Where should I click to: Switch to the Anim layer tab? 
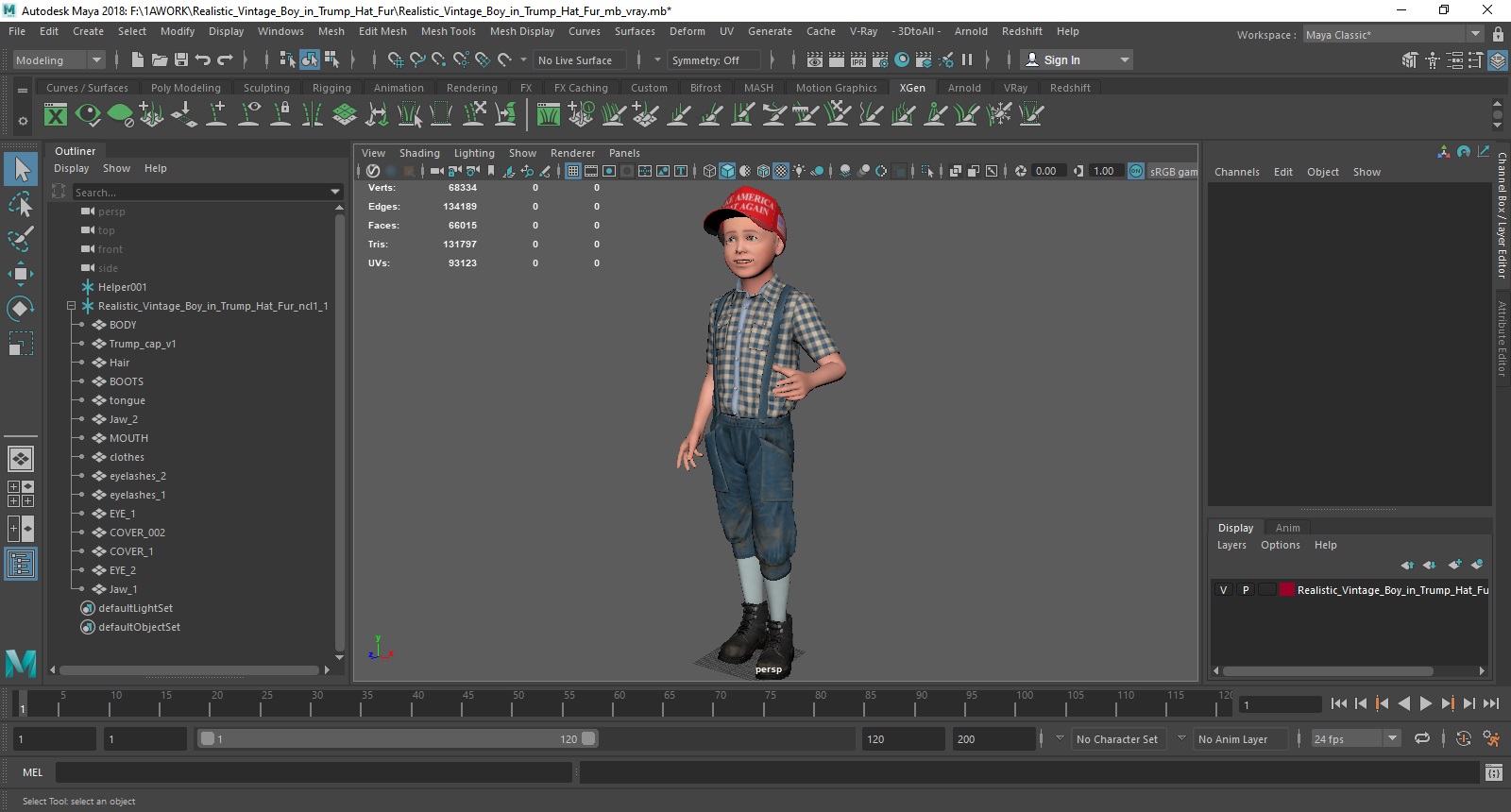(x=1287, y=528)
